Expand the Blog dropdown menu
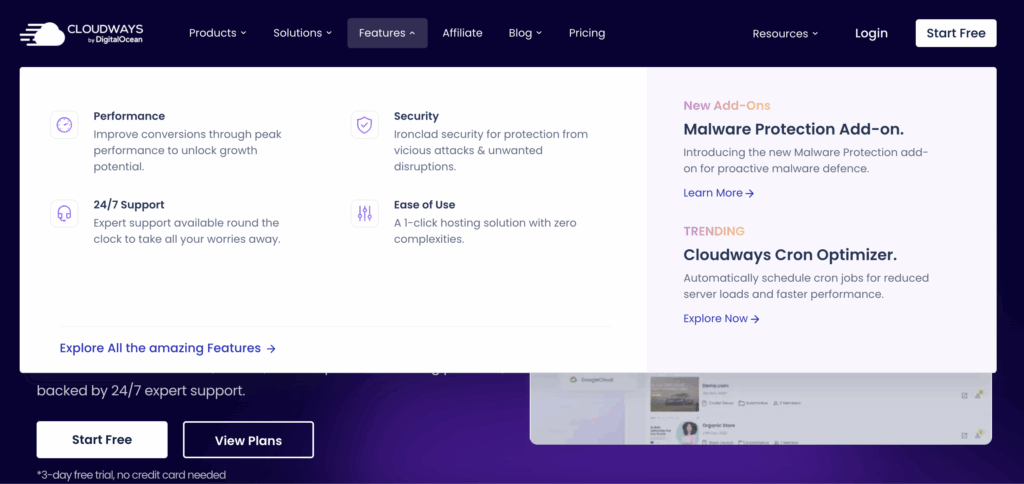This screenshot has height=484, width=1024. [525, 33]
